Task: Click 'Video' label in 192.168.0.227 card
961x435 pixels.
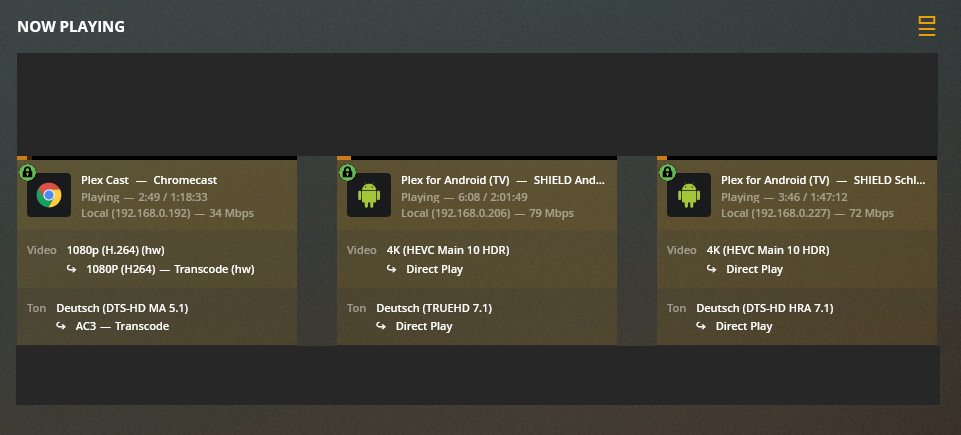Action: [682, 250]
